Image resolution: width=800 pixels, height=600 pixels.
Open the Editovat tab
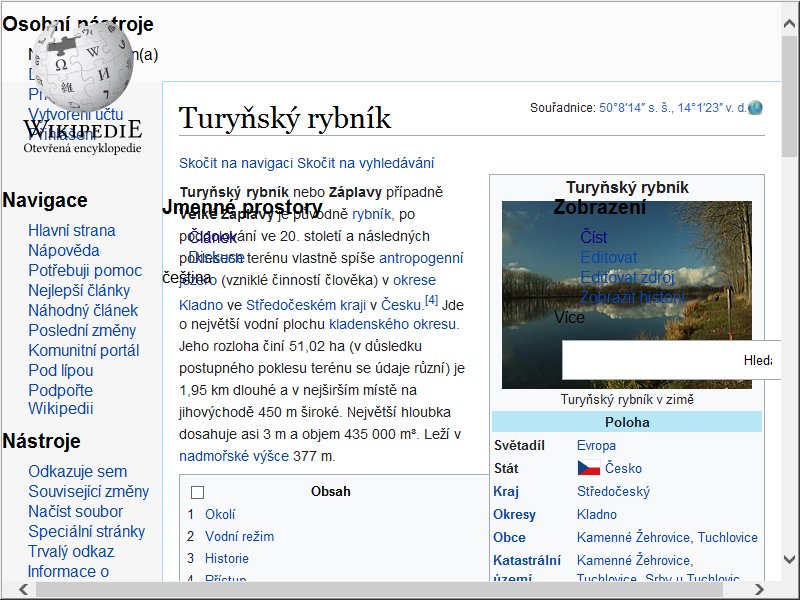click(x=609, y=257)
